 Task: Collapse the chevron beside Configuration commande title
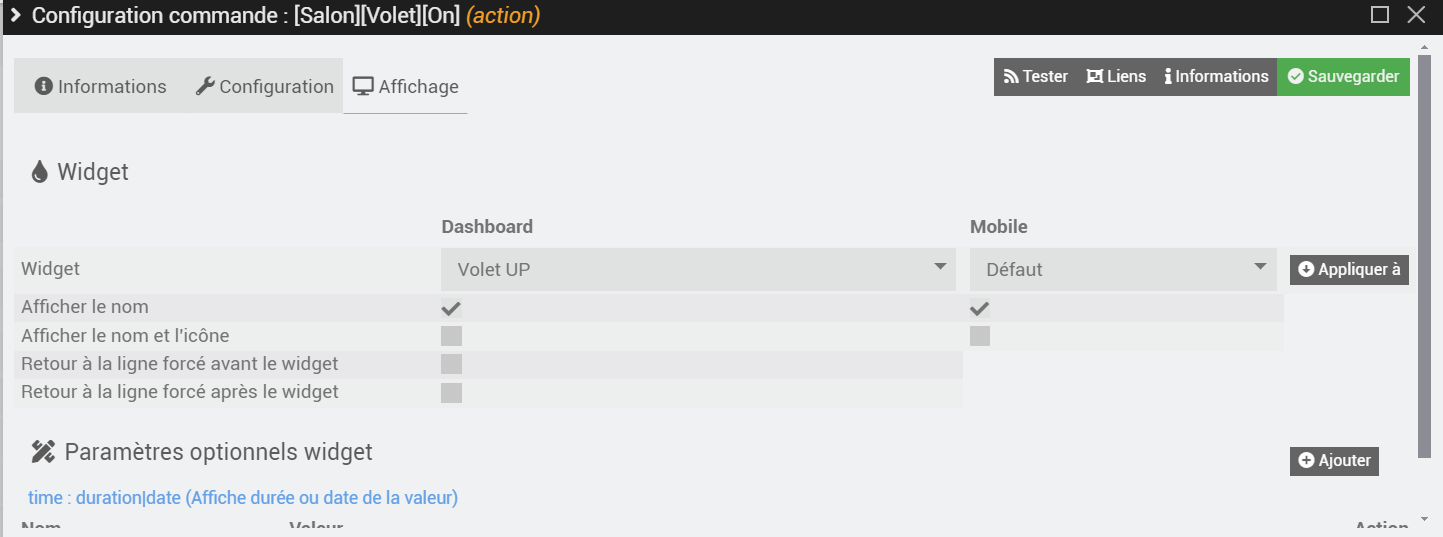tap(15, 15)
